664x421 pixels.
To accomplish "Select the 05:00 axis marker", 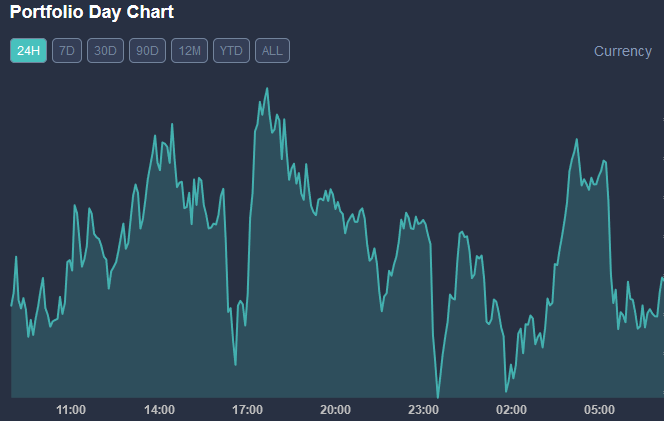I will [x=599, y=410].
